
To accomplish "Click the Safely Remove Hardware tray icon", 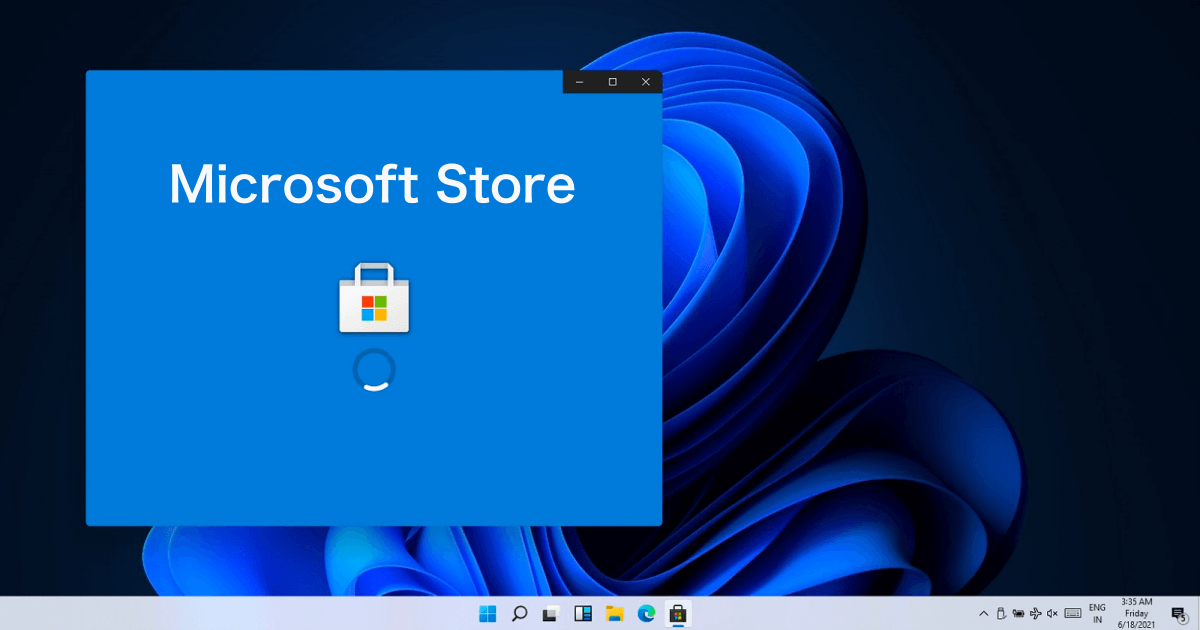I will click(1001, 613).
